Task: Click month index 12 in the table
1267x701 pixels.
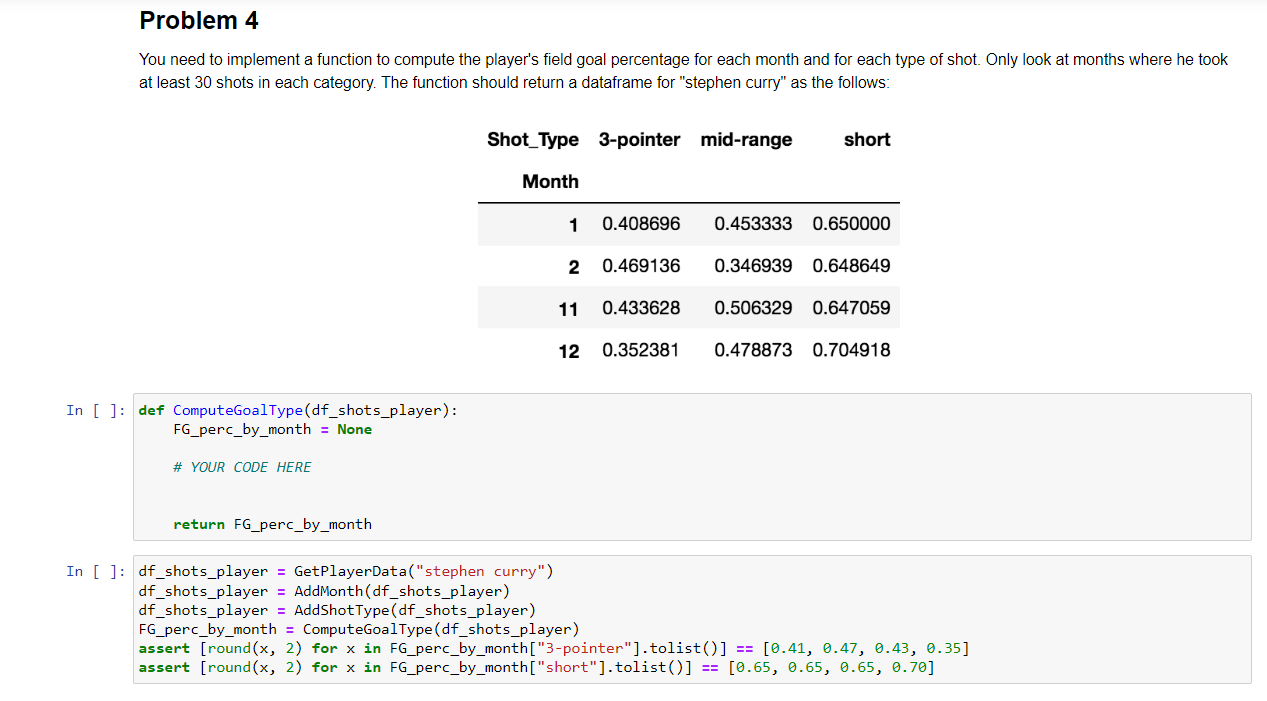Action: tap(568, 351)
